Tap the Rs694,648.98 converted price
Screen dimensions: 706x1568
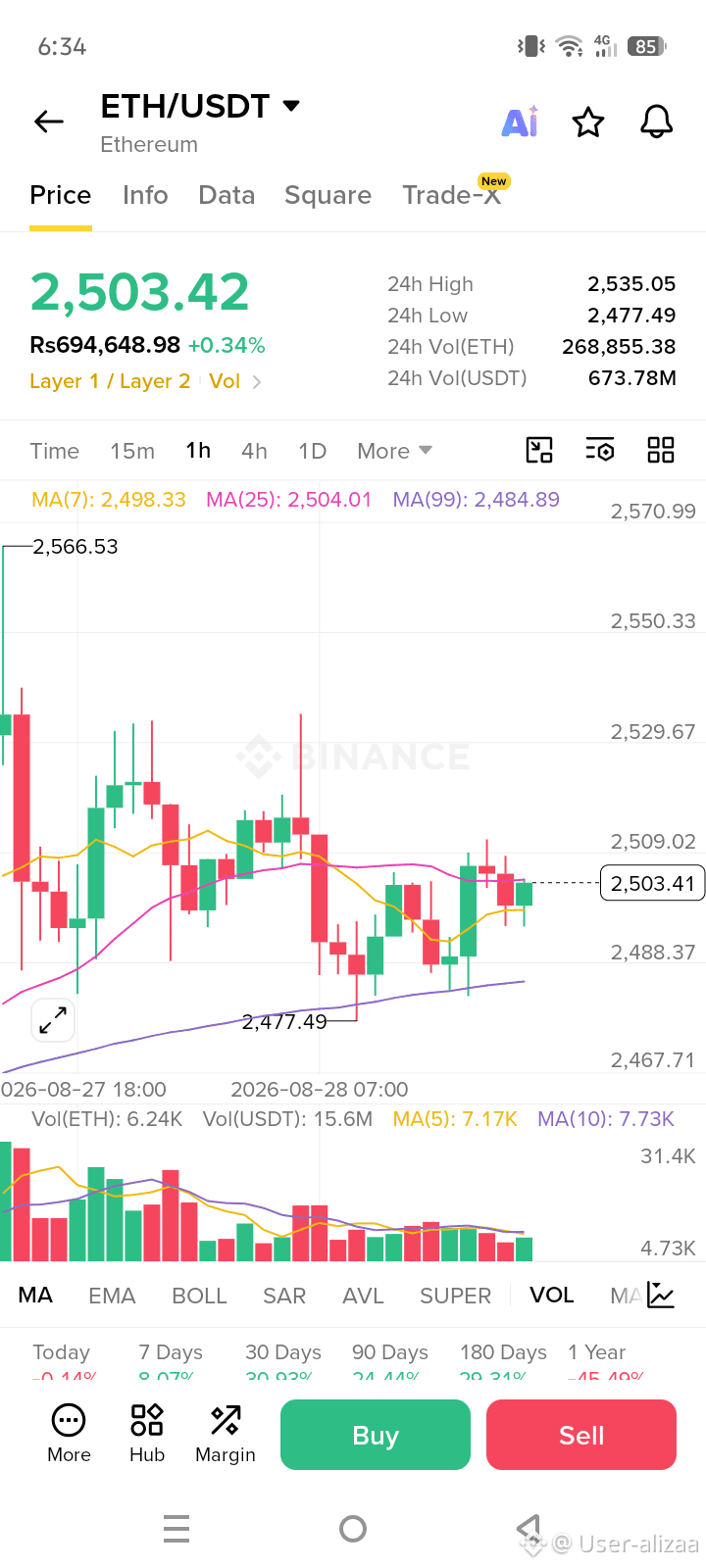(x=105, y=345)
